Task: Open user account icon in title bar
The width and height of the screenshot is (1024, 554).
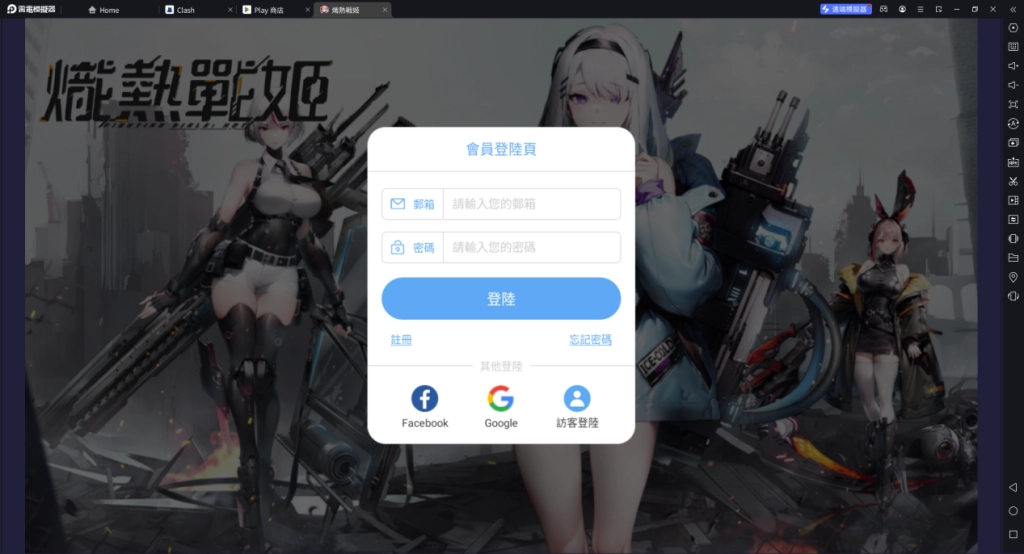Action: [x=902, y=9]
